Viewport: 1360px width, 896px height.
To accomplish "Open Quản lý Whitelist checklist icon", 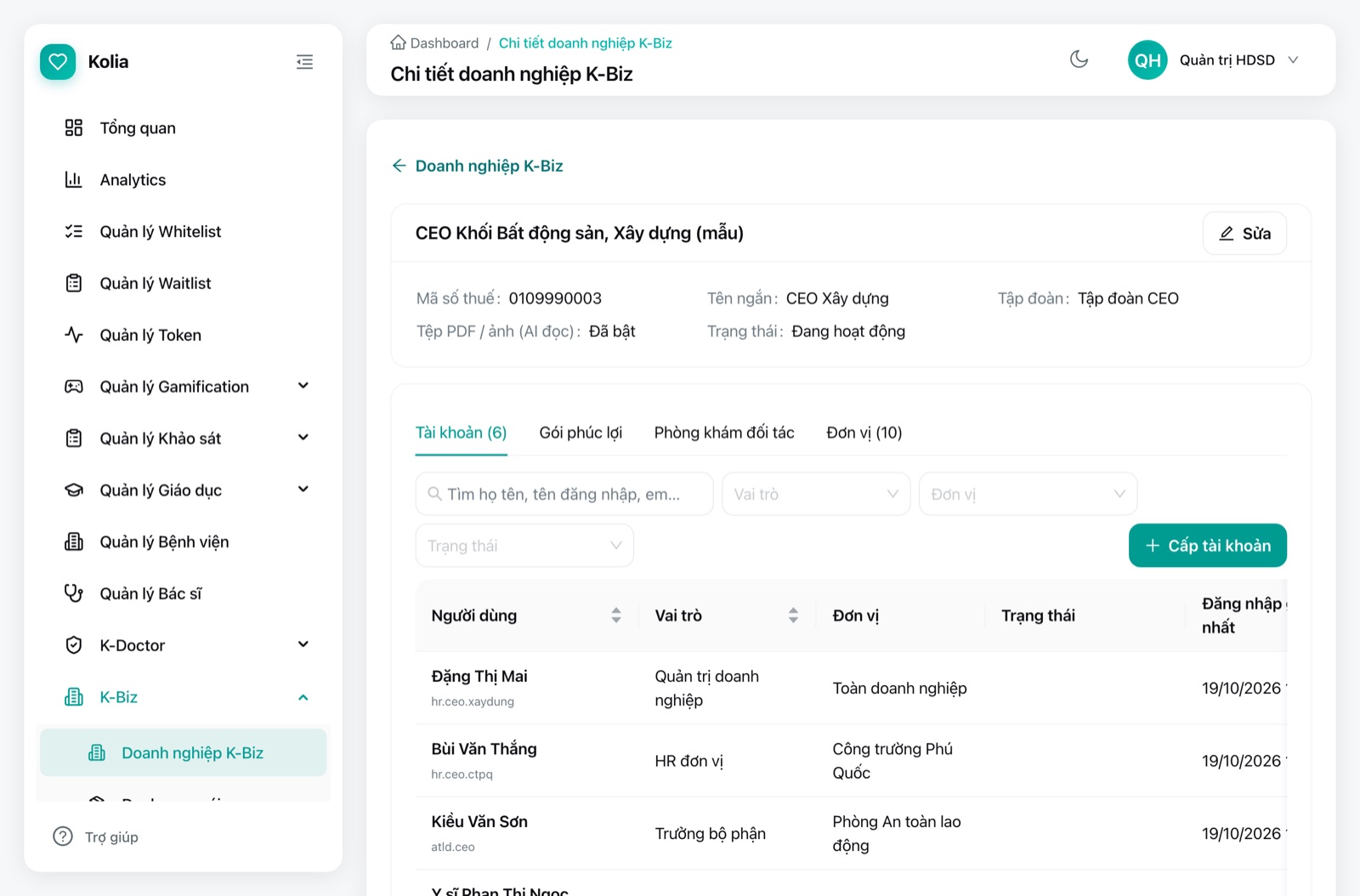I will (x=74, y=231).
